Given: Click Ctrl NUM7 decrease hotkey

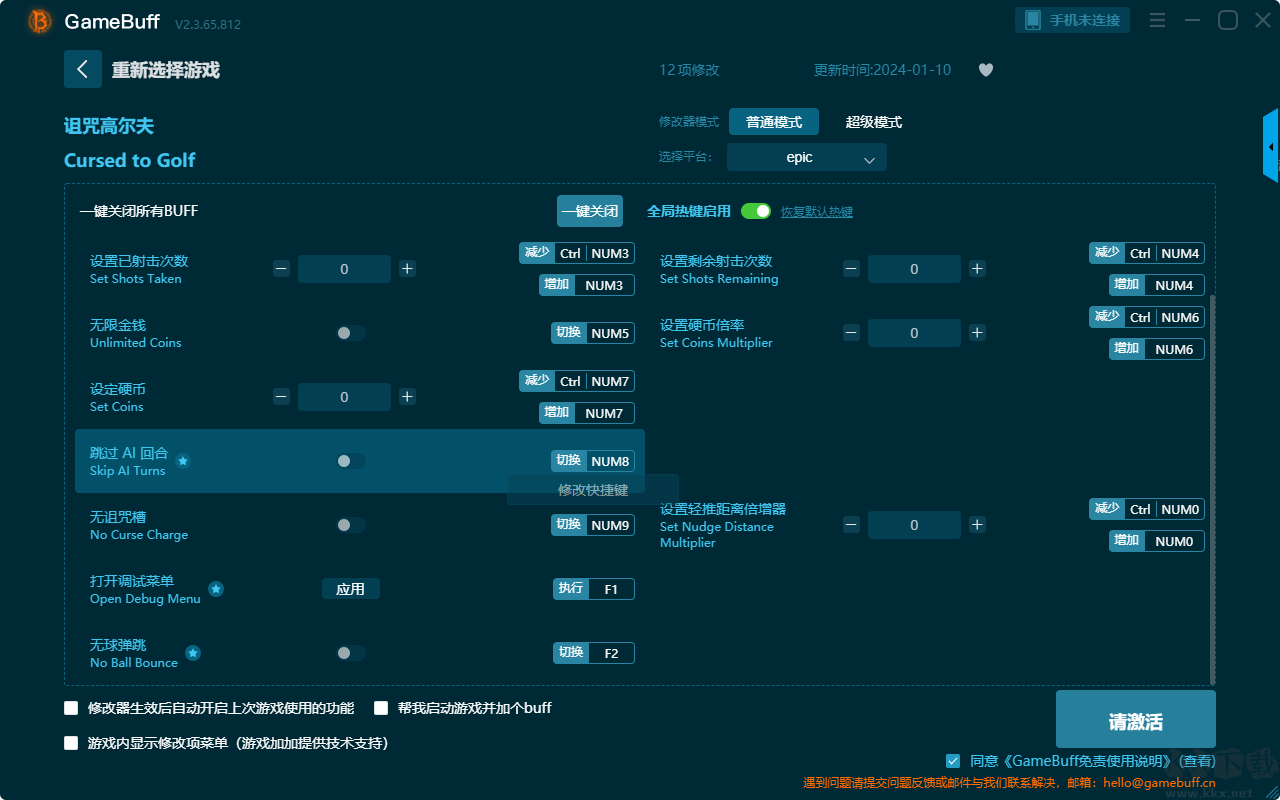Looking at the screenshot, I should (x=577, y=381).
